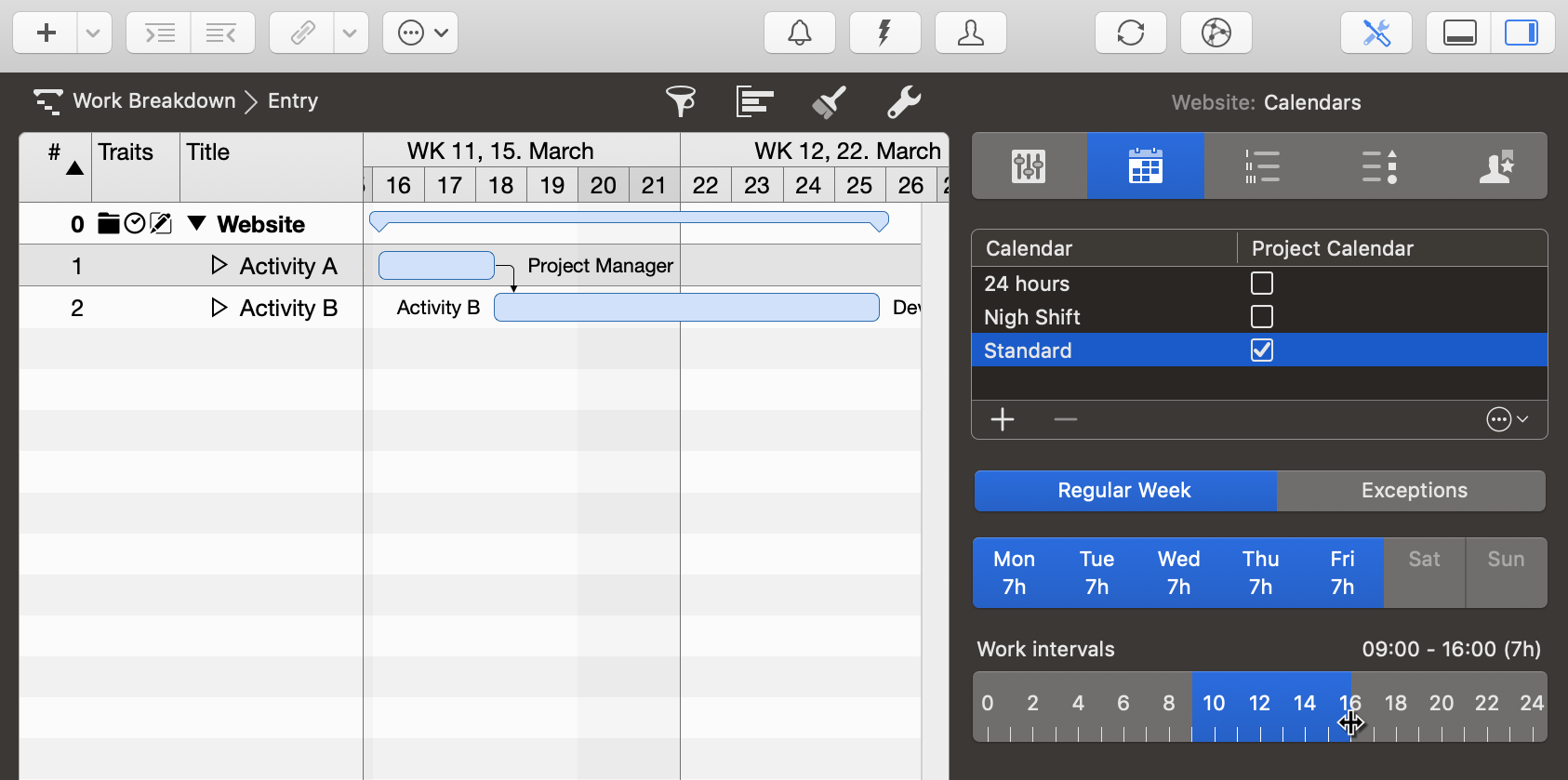The height and width of the screenshot is (780, 1568).
Task: Select the Regular Week tab
Action: [x=1123, y=491]
